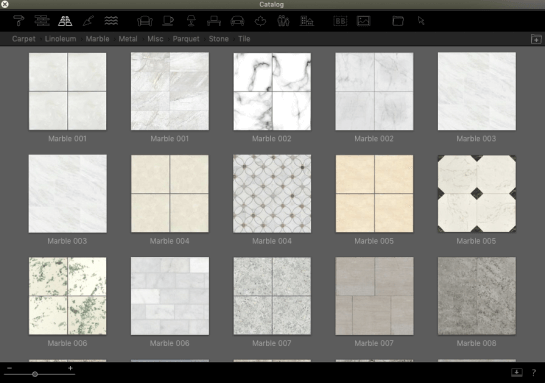The image size is (545, 383).
Task: Open the table lamp lighting category
Action: coord(191,21)
